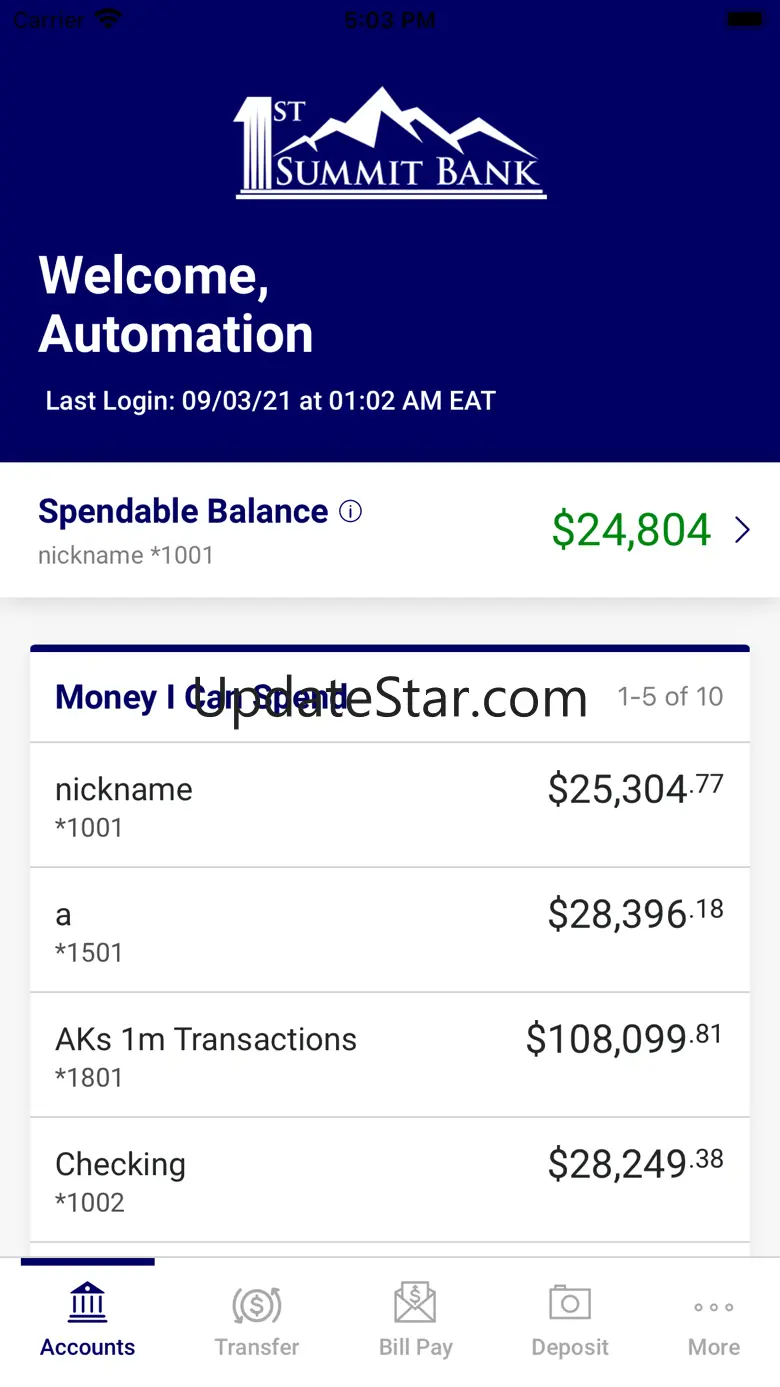Viewport: 780px width, 1387px height.
Task: Tap the More three-dots icon
Action: [714, 1306]
